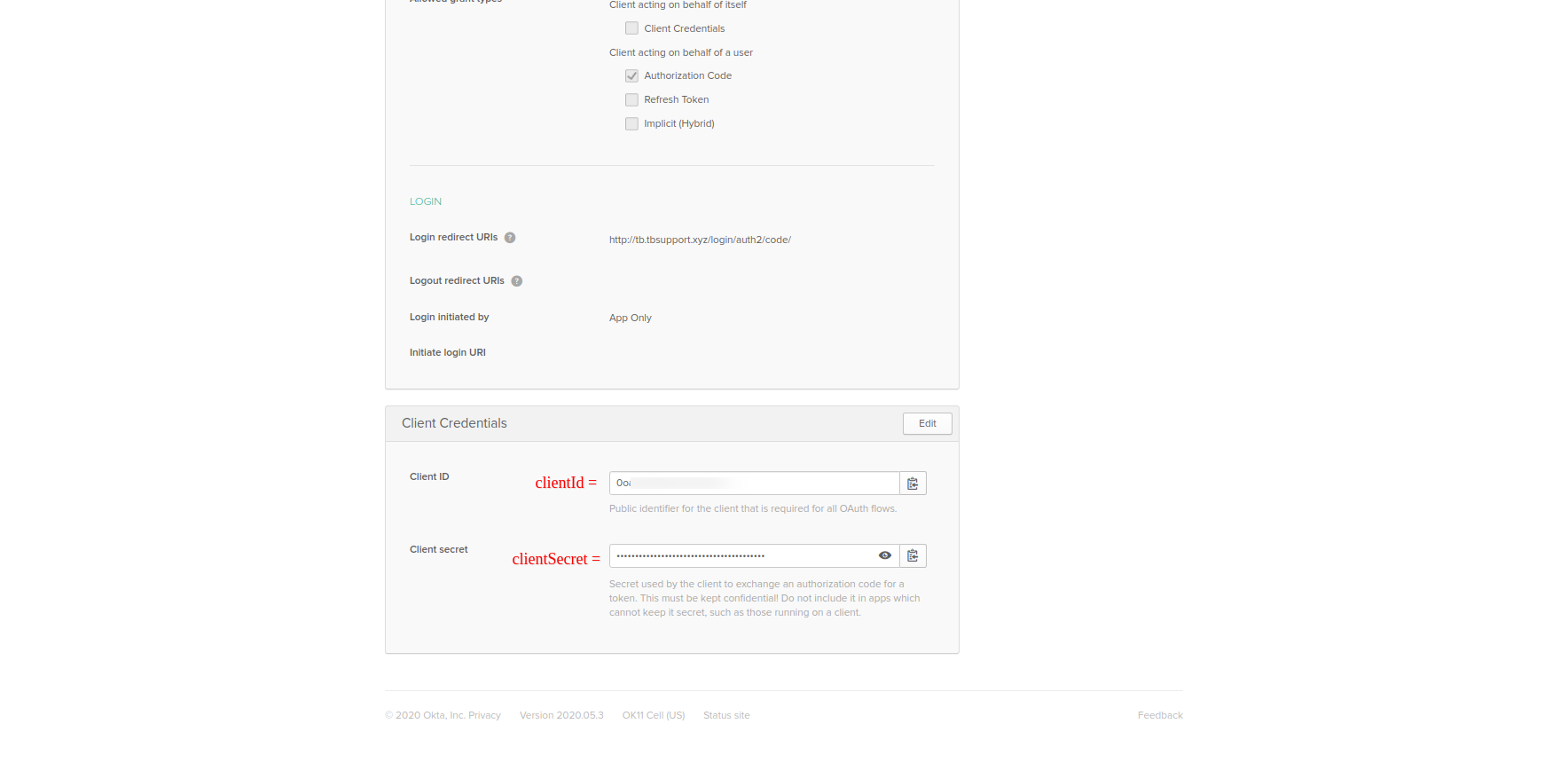Uncheck the Authorization Code checkbox
Image resolution: width=1568 pixels, height=763 pixels.
click(x=631, y=76)
